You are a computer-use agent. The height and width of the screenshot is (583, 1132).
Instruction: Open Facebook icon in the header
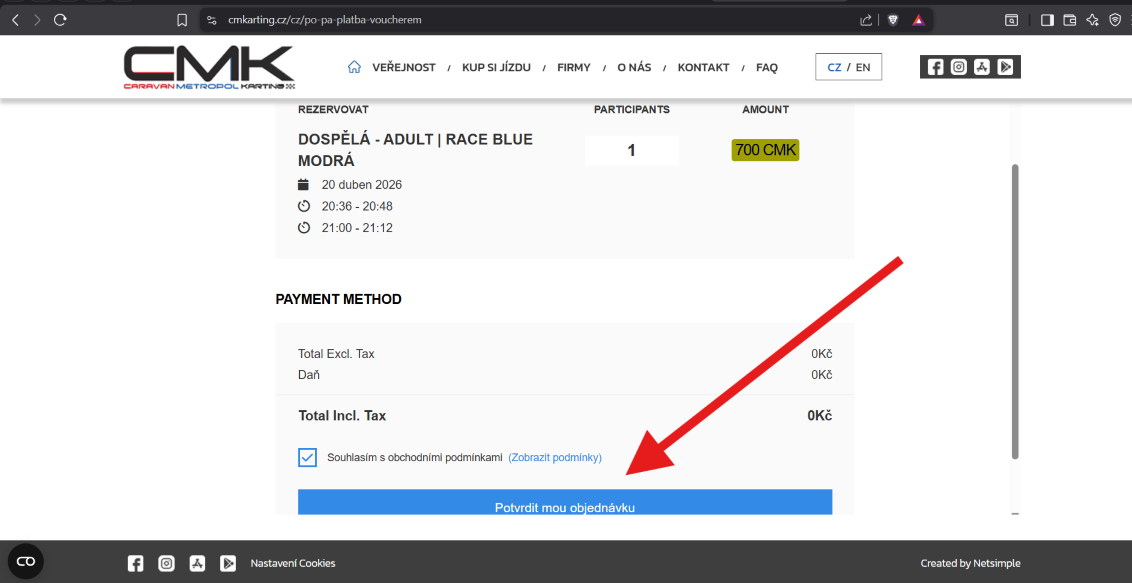[x=936, y=67]
